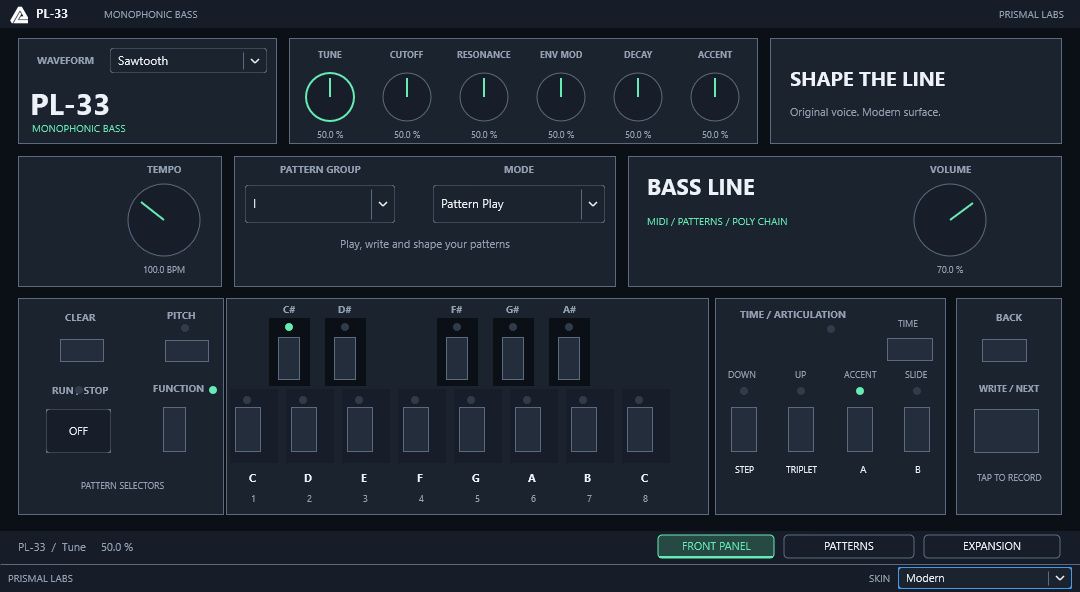The image size is (1080, 592).
Task: Click the Decay knob
Action: coord(638,97)
